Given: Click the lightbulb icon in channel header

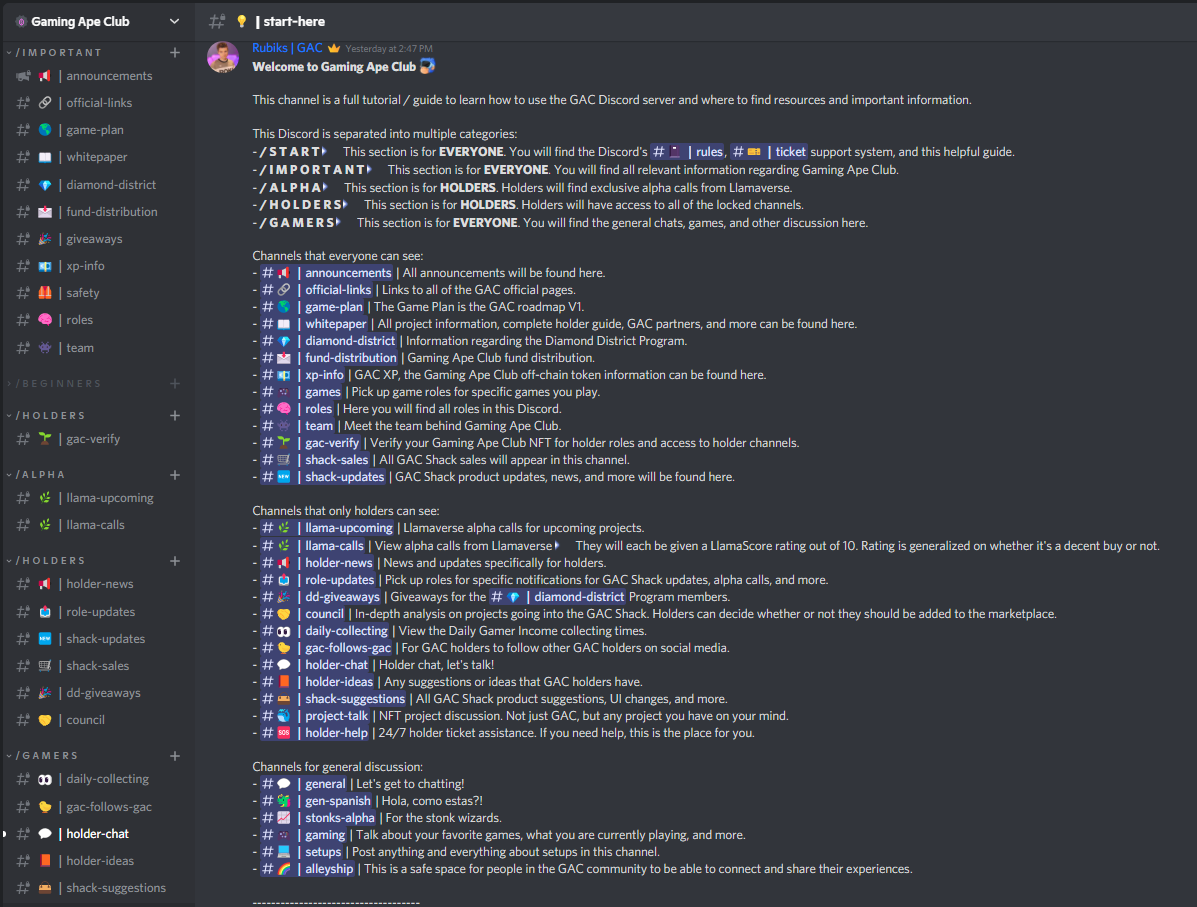Looking at the screenshot, I should click(x=241, y=21).
